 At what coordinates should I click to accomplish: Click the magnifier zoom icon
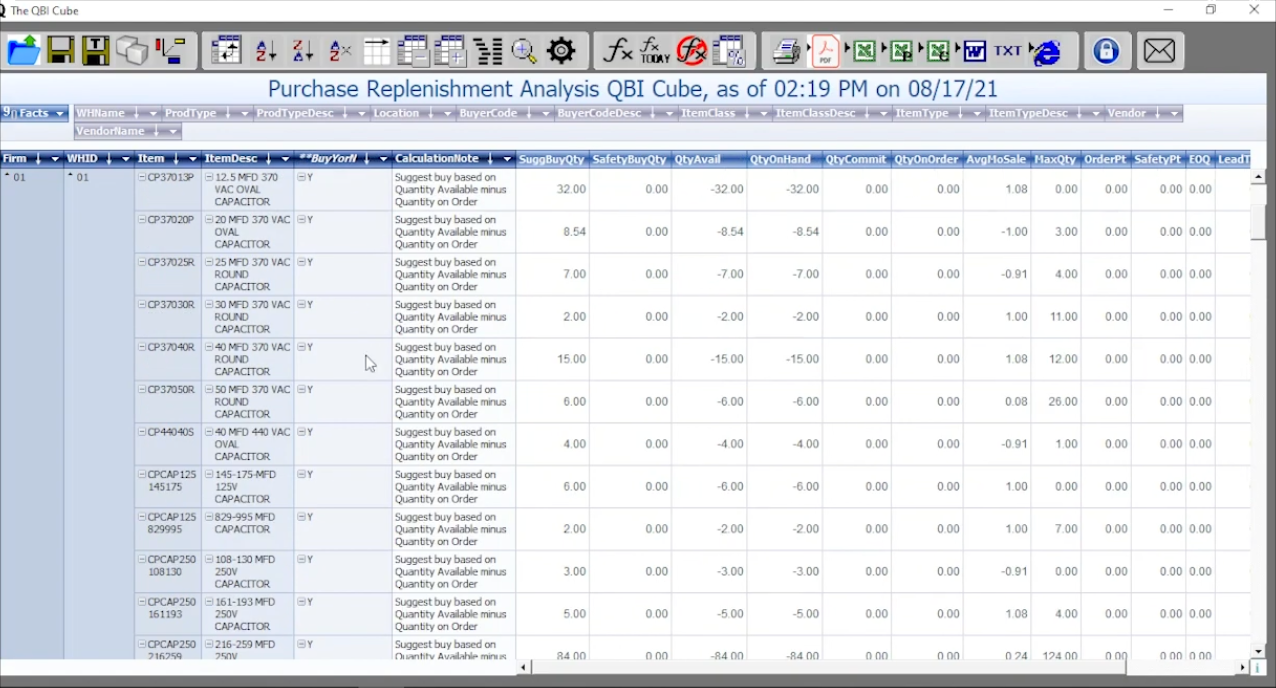pyautogui.click(x=524, y=51)
